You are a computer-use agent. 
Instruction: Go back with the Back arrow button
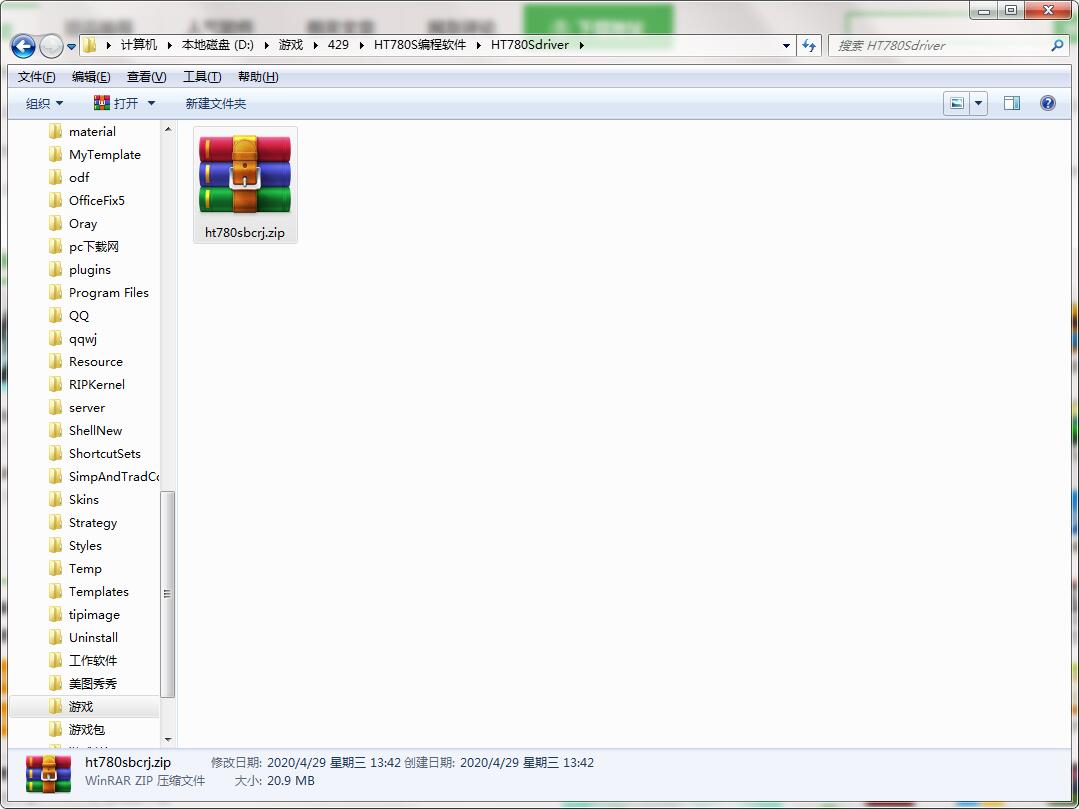[23, 46]
